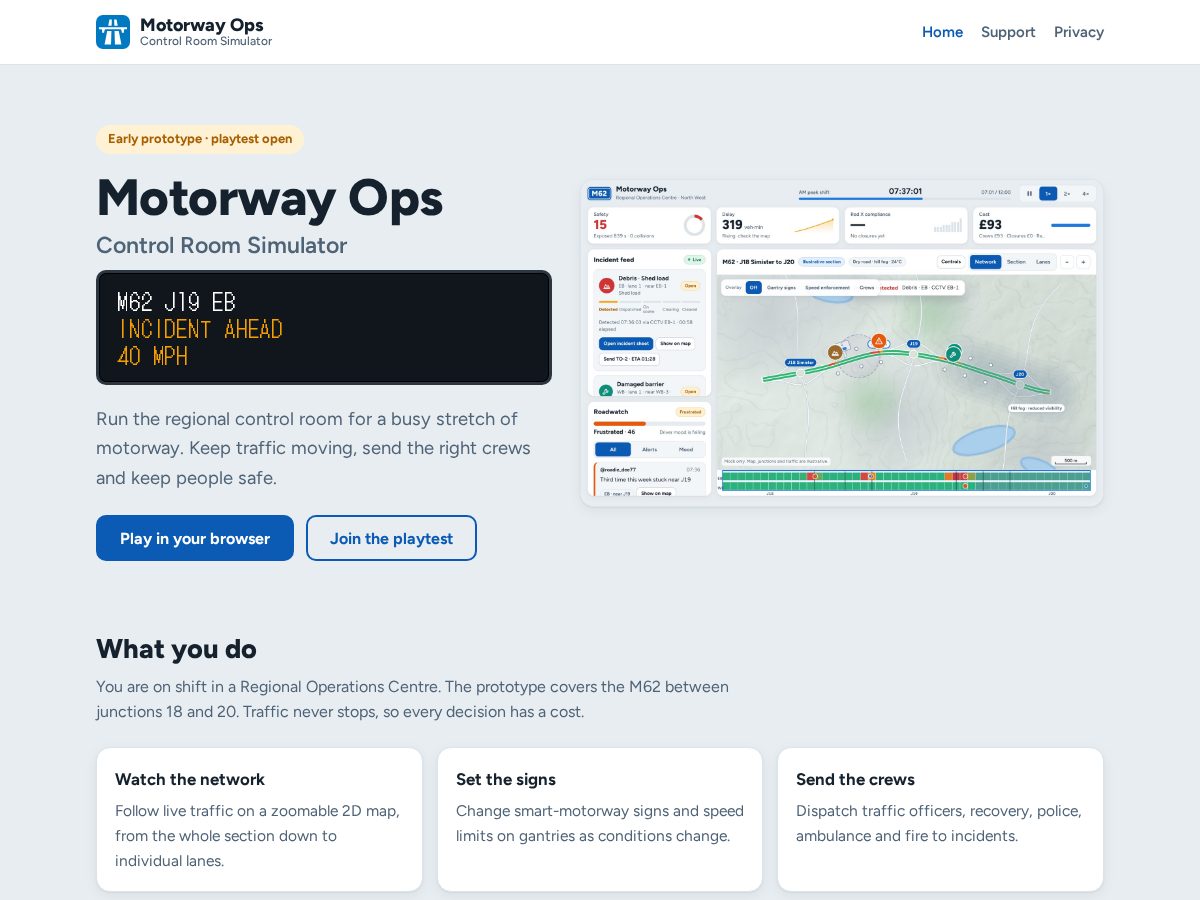Go to the Privacy page

(1079, 32)
